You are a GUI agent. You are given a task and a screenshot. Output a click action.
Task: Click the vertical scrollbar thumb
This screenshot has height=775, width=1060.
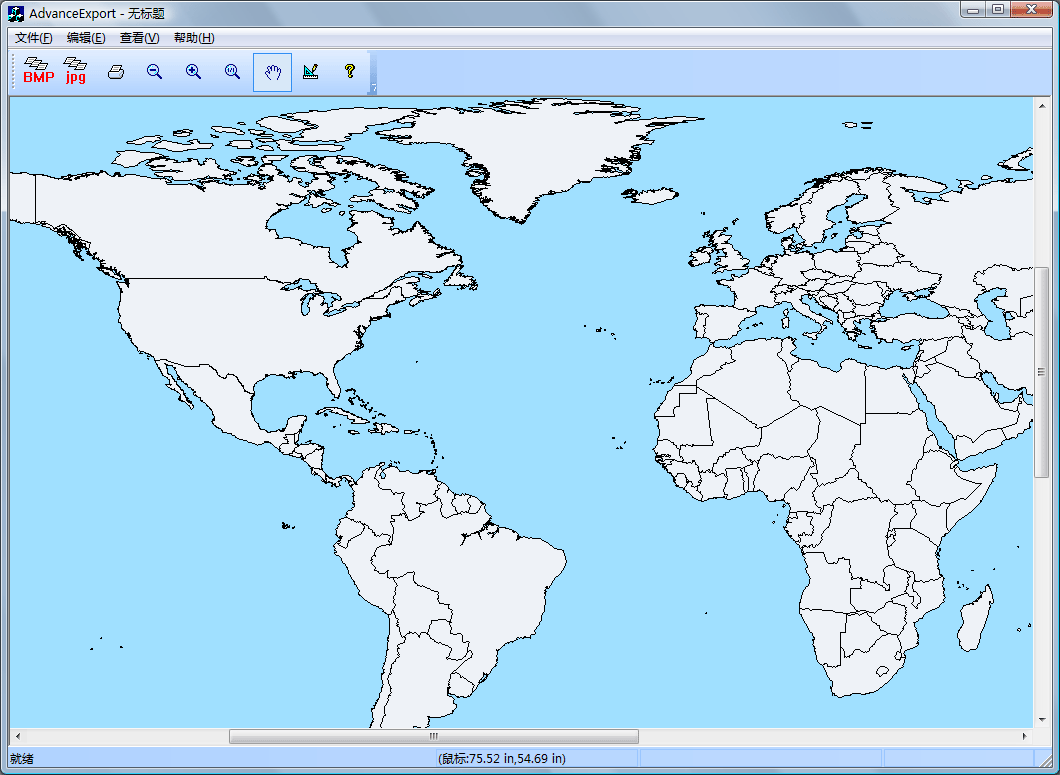pyautogui.click(x=1042, y=372)
